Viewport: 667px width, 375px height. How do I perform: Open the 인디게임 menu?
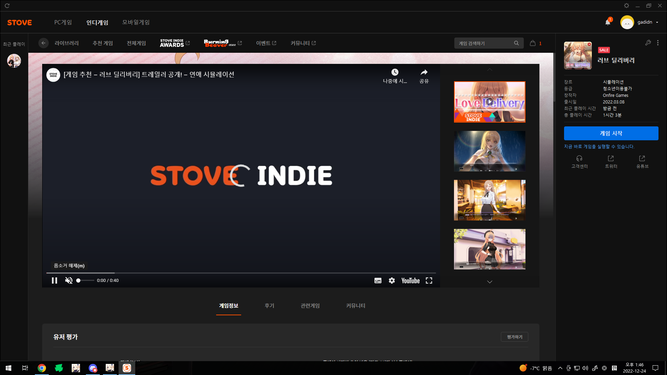(x=97, y=23)
